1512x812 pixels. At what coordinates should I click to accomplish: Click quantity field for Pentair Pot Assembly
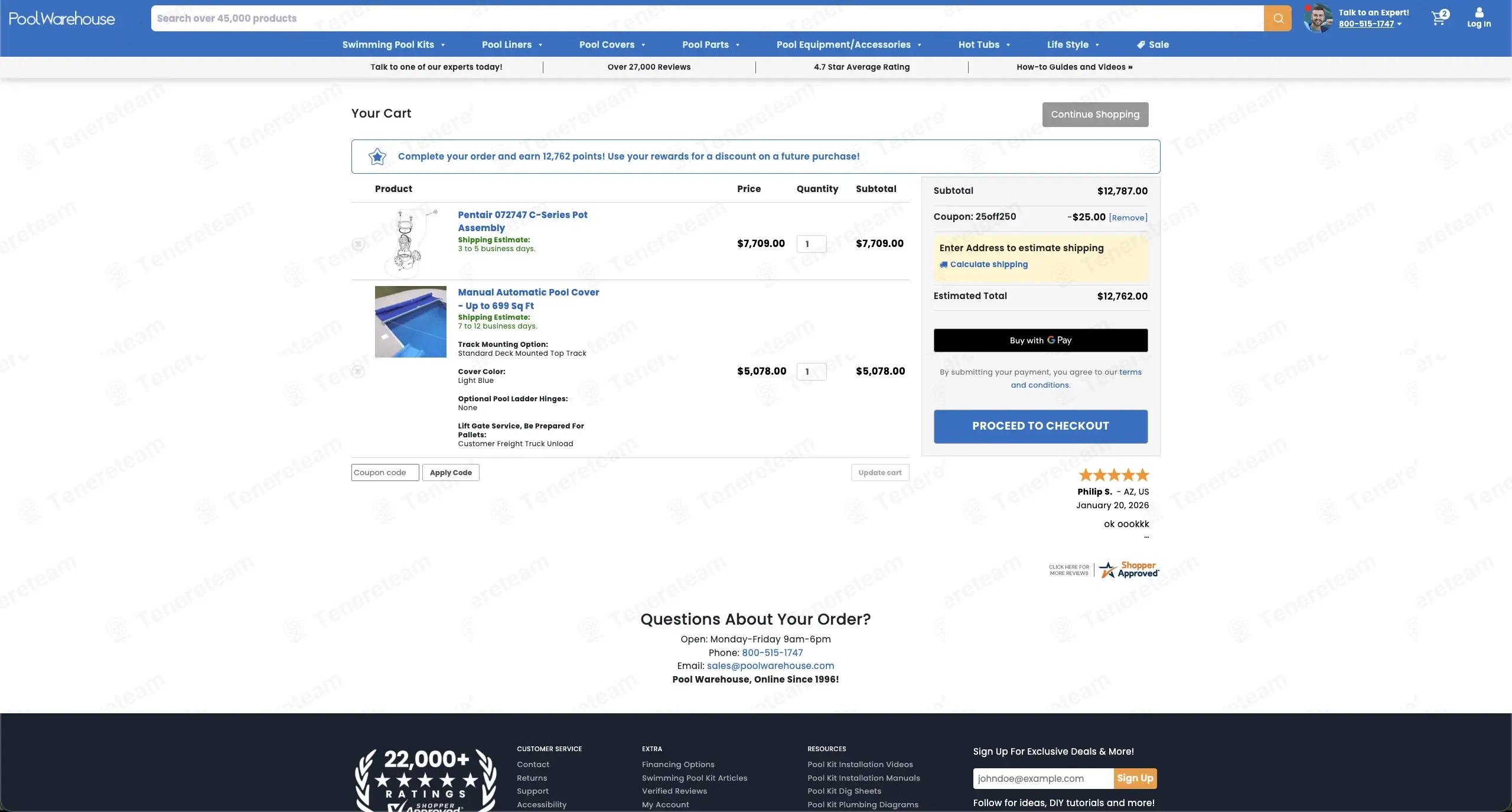(812, 244)
